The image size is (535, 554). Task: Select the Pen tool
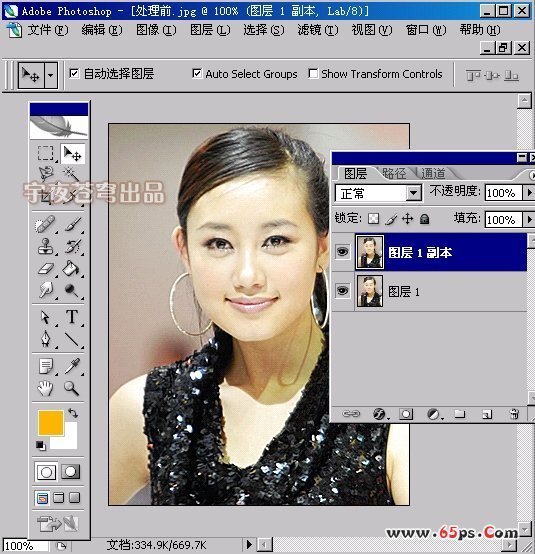coord(46,339)
